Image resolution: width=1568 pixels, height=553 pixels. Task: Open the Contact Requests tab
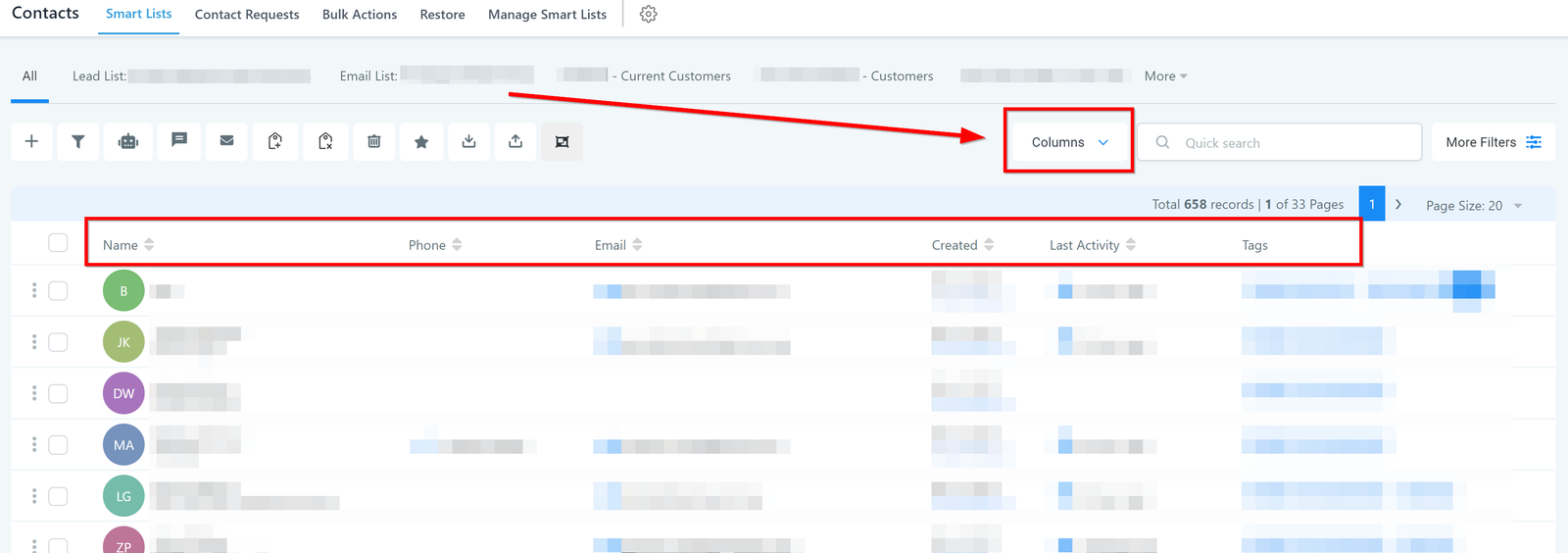tap(247, 15)
